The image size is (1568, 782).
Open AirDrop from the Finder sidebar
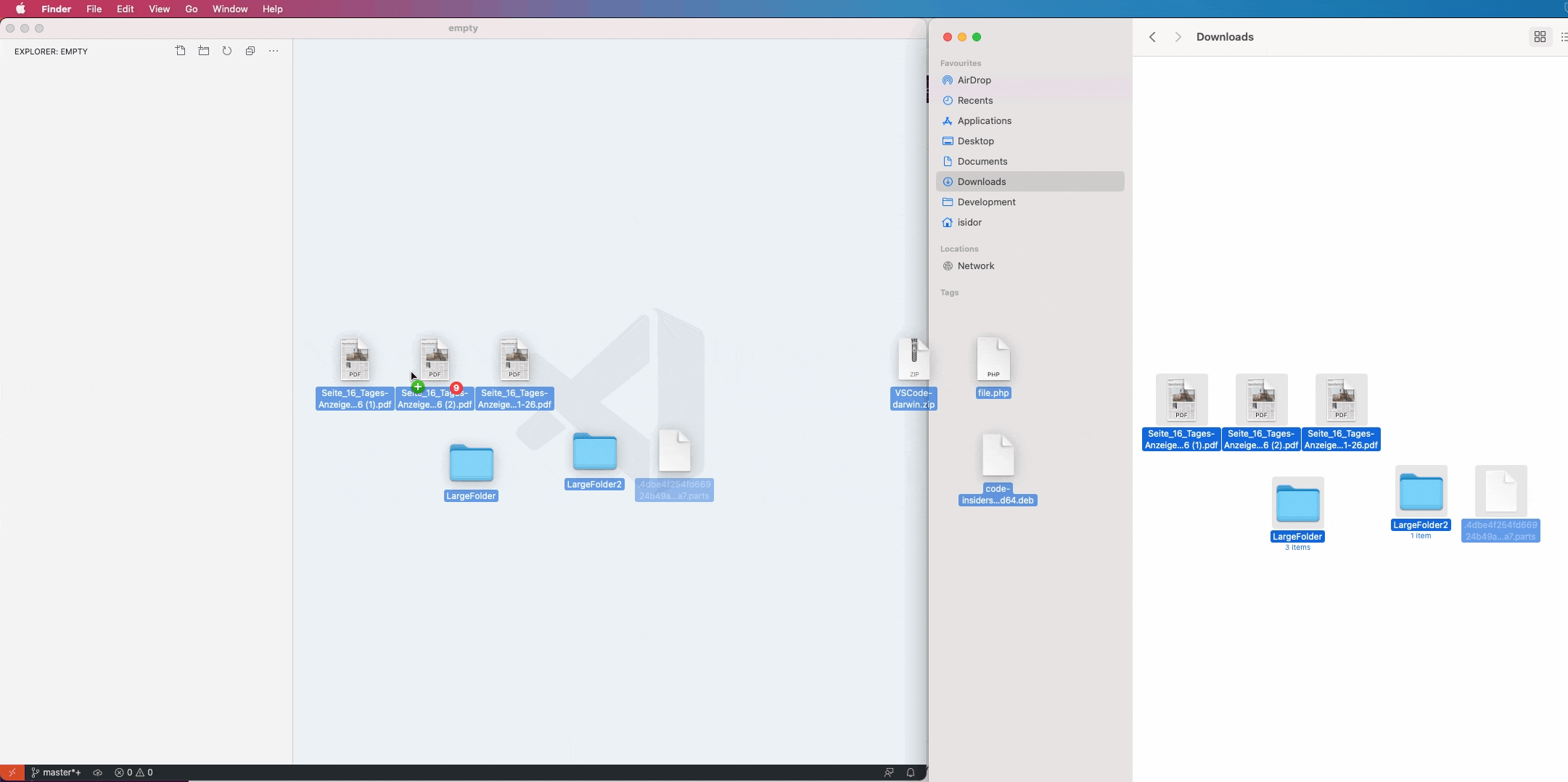[x=974, y=80]
